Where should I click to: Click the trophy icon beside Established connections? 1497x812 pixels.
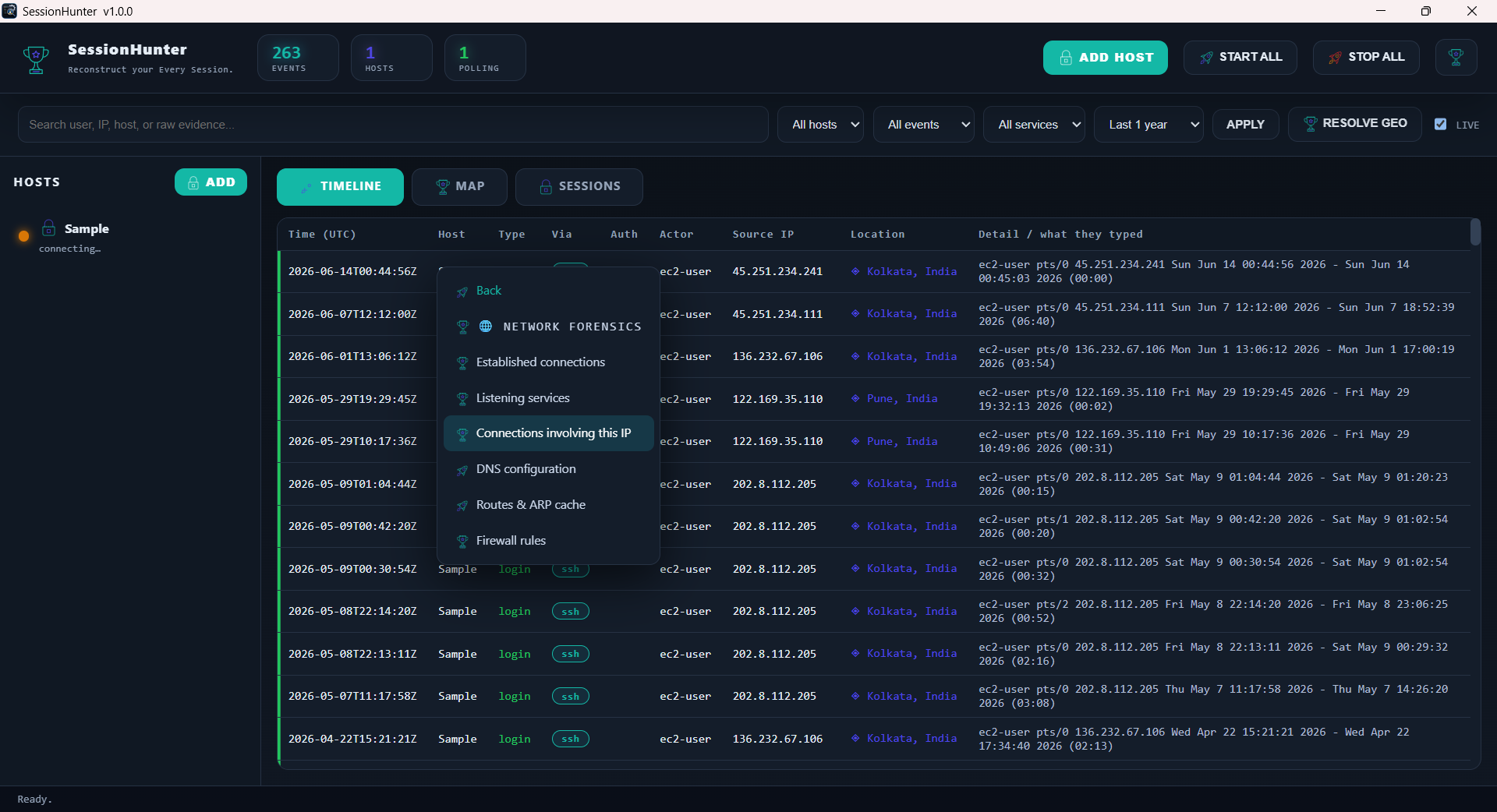click(x=462, y=363)
